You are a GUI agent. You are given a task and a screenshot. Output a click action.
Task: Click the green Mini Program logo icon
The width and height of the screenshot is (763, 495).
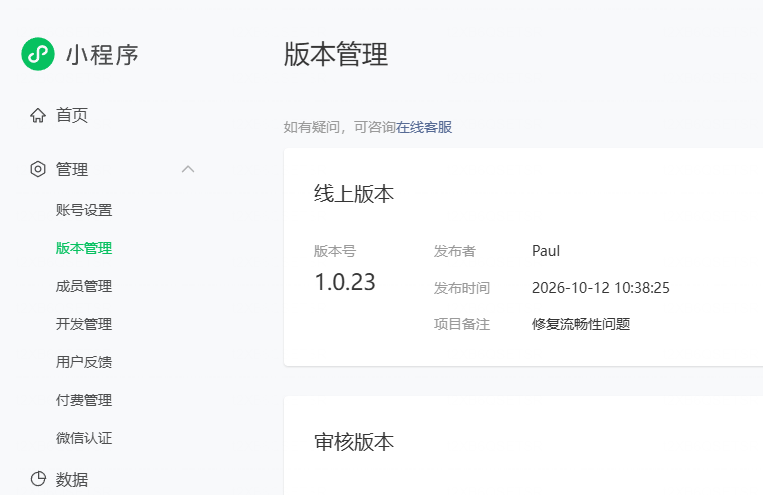[x=37, y=54]
